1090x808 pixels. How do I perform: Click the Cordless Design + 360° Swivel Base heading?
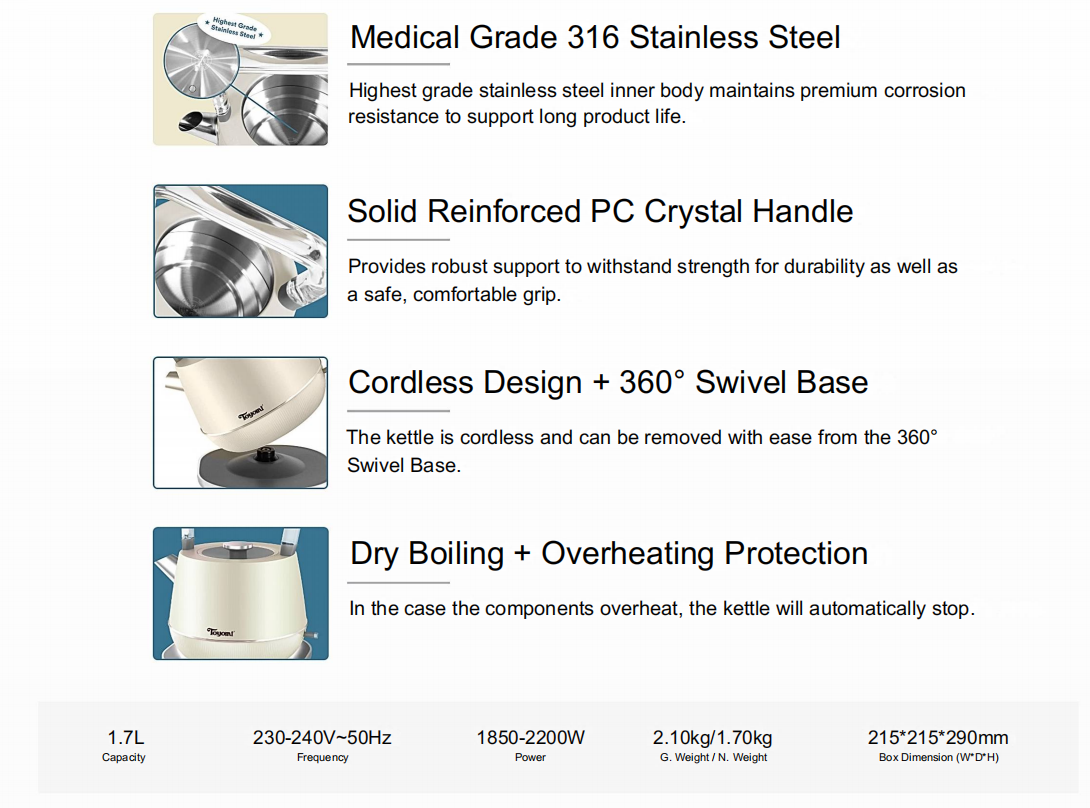click(x=607, y=382)
